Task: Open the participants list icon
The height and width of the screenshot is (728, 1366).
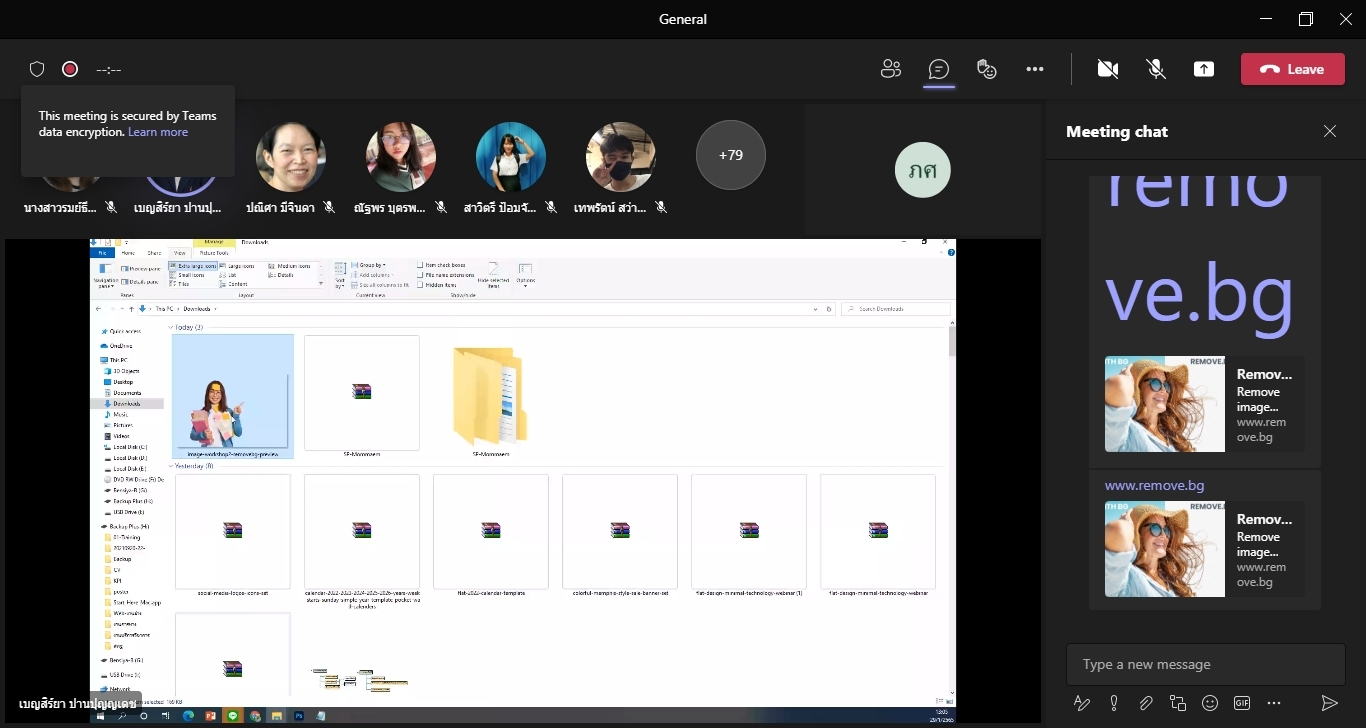Action: coord(891,69)
